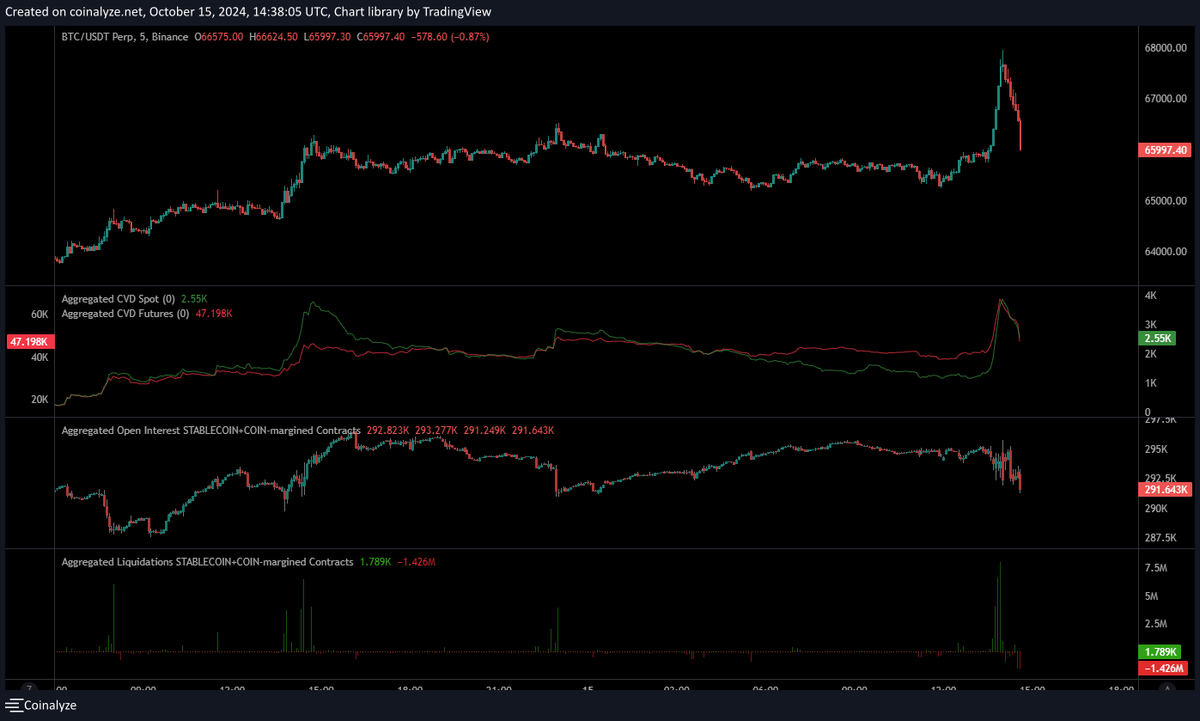Click the Aggregated CVD Spot legend

(120, 298)
